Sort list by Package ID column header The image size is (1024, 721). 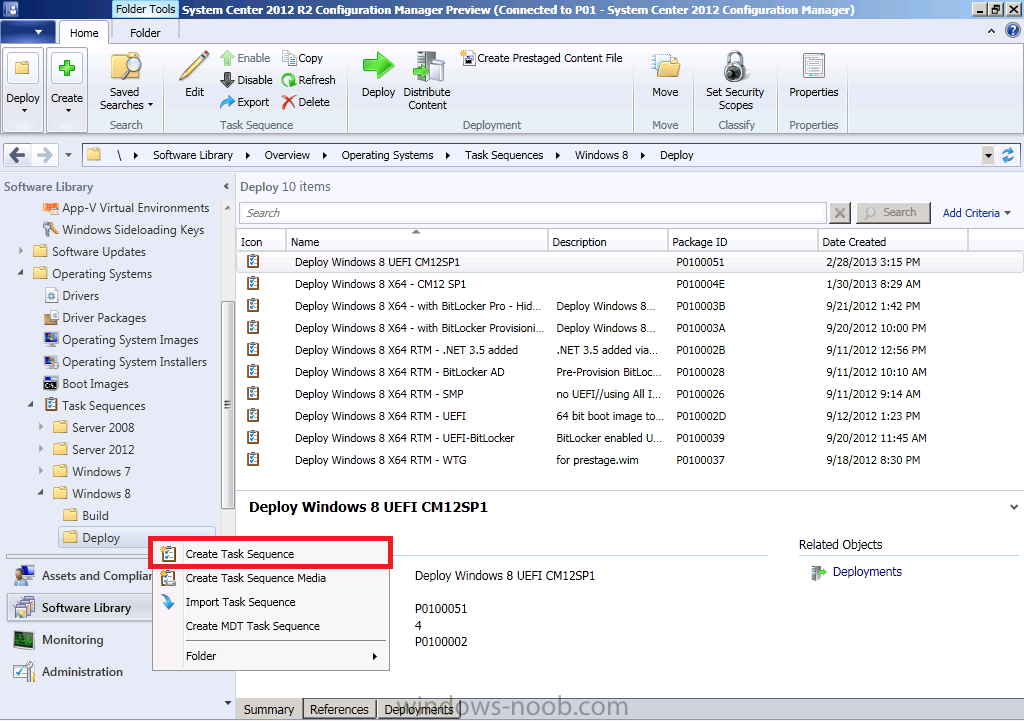click(x=742, y=242)
